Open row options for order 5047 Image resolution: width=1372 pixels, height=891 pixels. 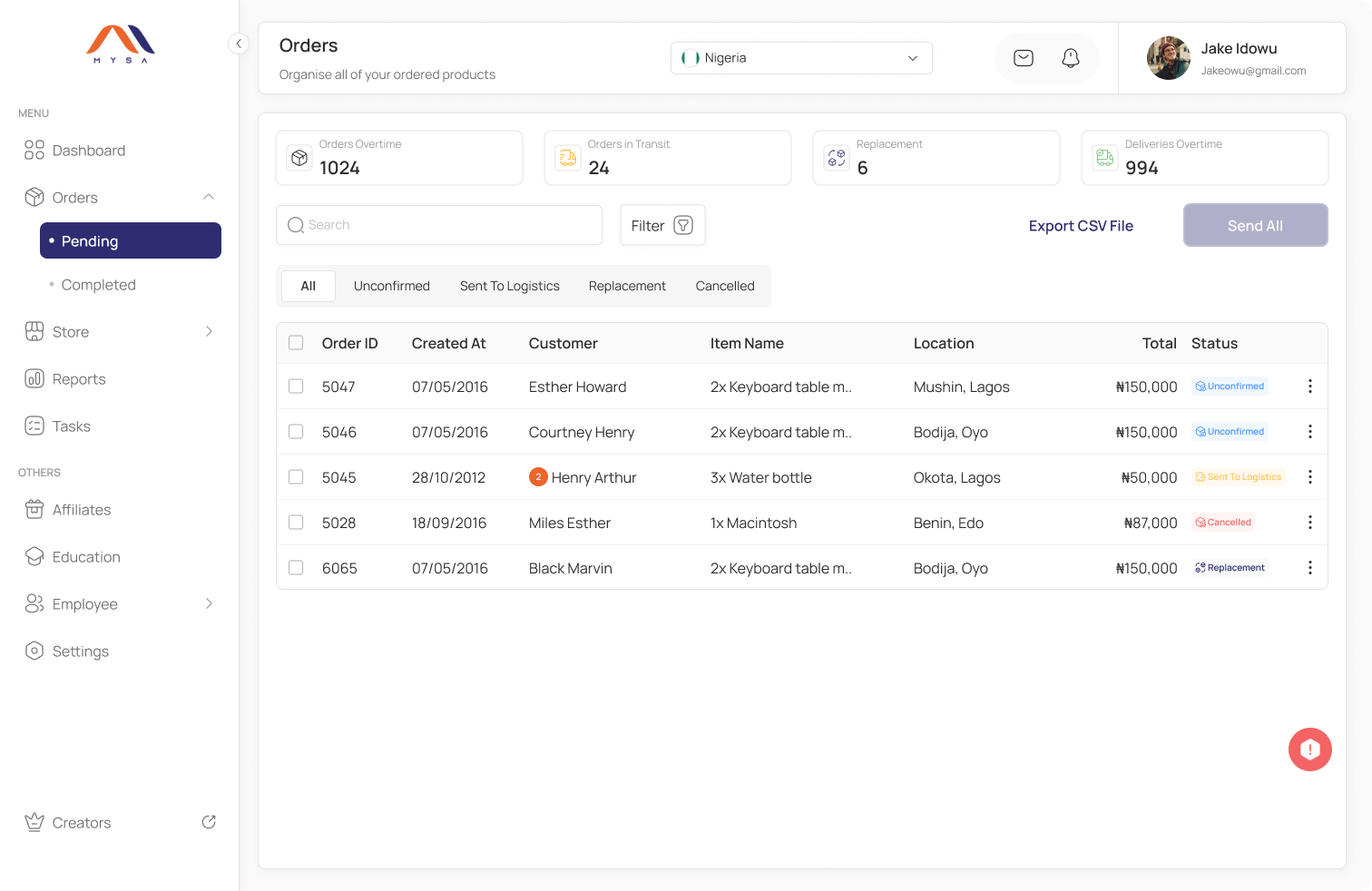pos(1309,387)
